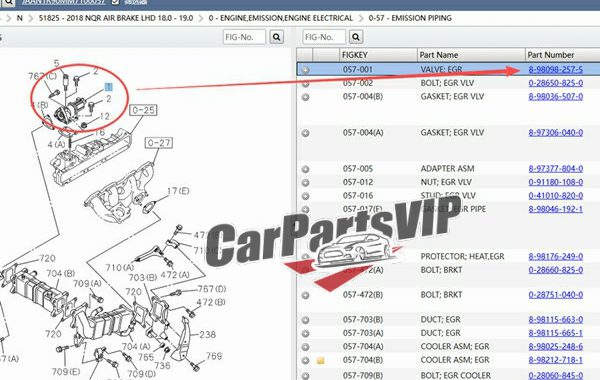Open part number 8-98176-249-0 link
The width and height of the screenshot is (600, 380).
[x=556, y=256]
